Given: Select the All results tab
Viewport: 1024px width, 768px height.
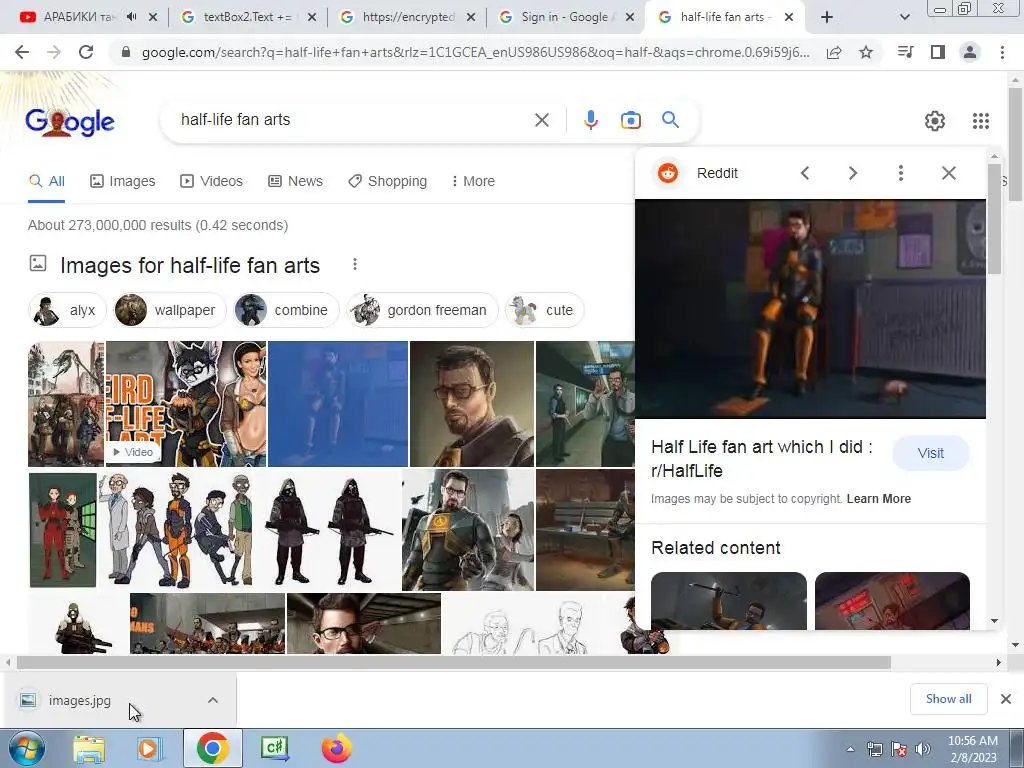Looking at the screenshot, I should [46, 181].
